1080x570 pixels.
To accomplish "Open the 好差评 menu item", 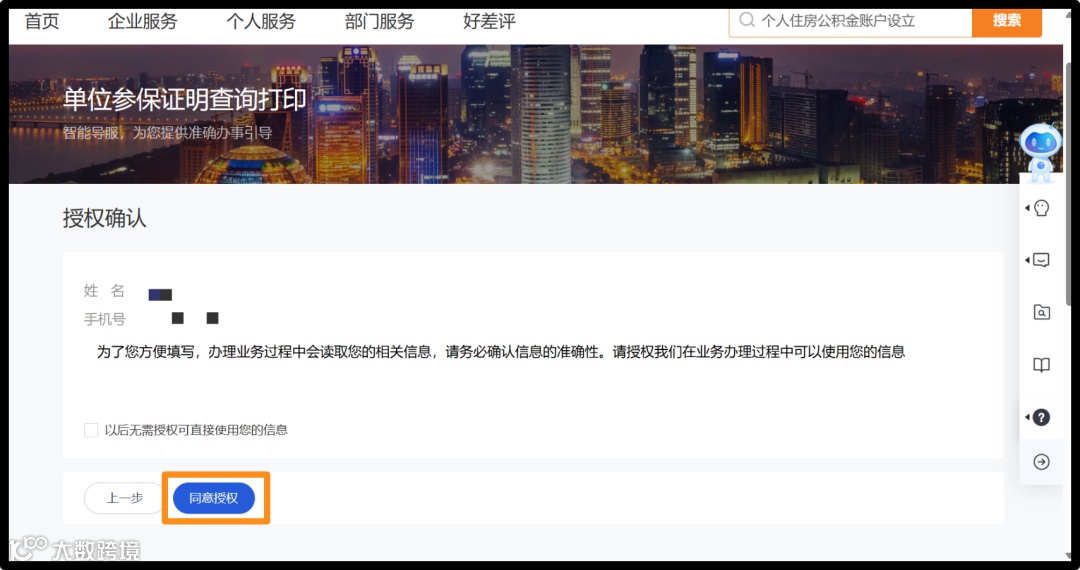I will (489, 21).
